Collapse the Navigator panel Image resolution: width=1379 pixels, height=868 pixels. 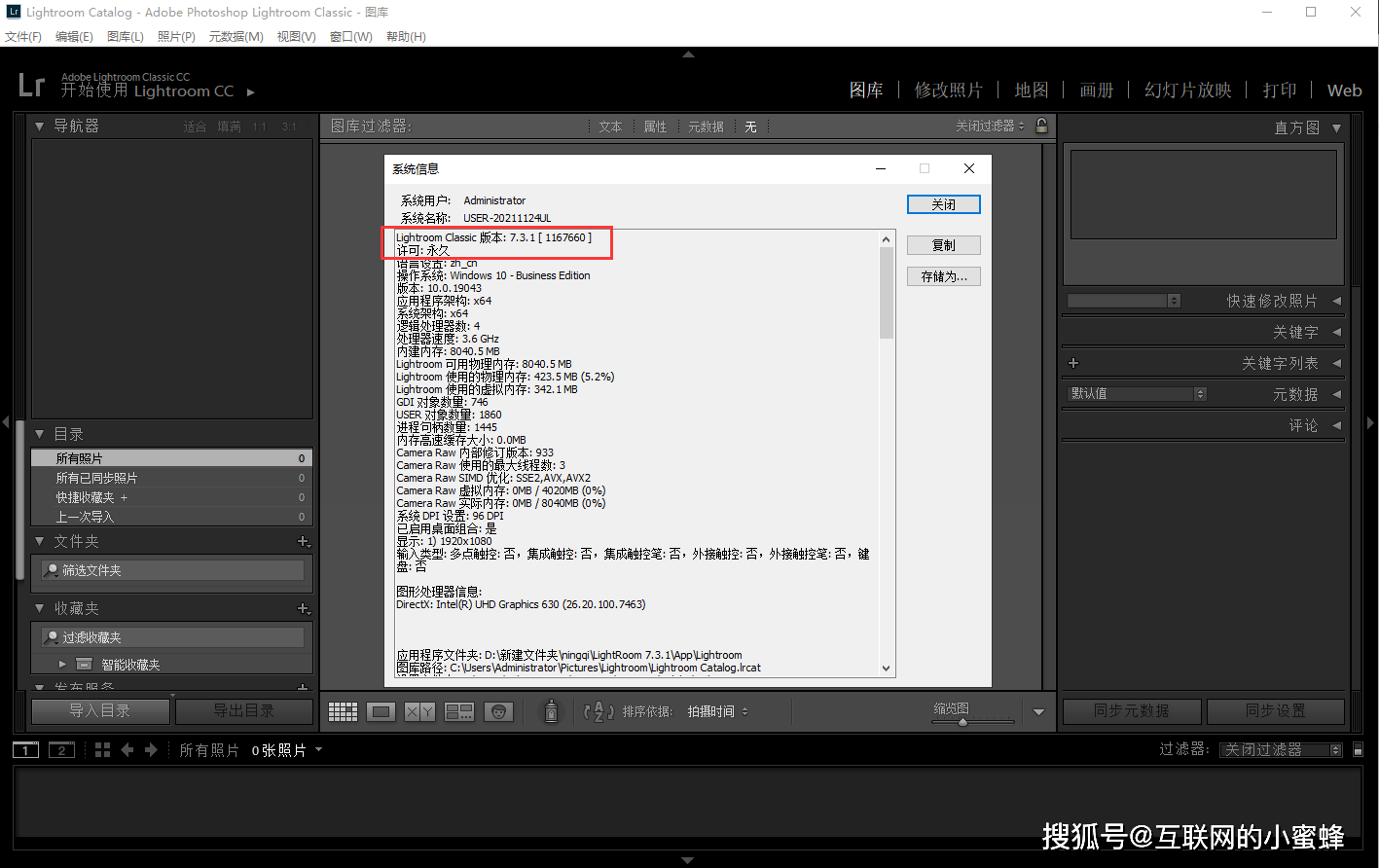(x=40, y=127)
